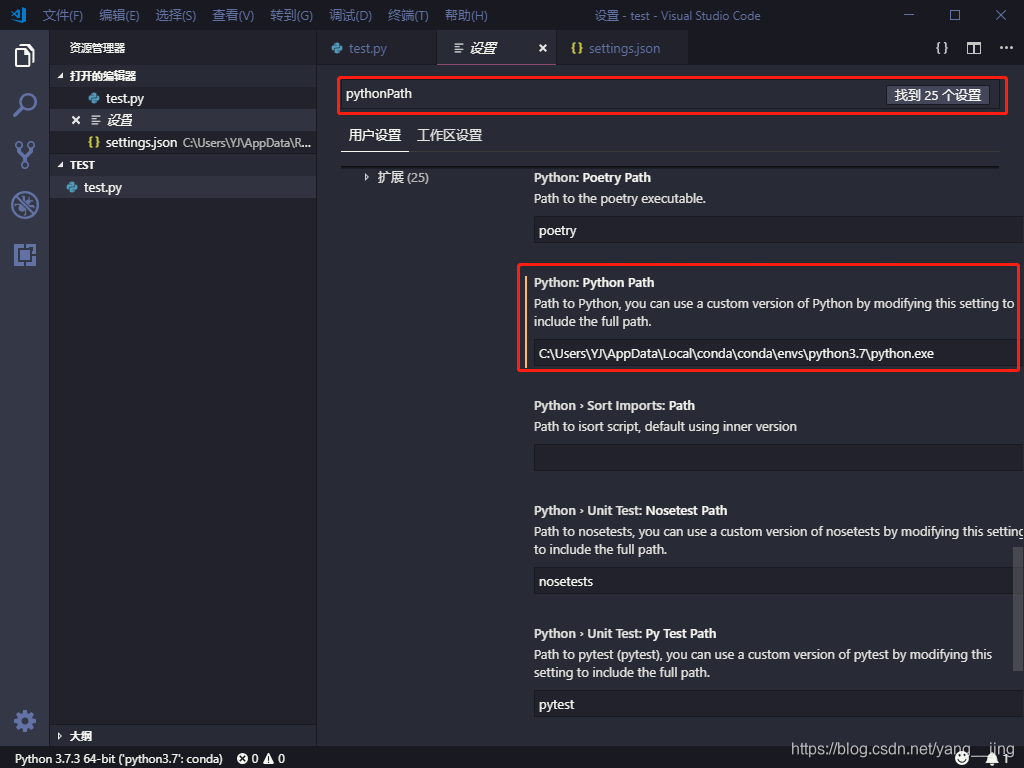Click the Python Path input field
The width and height of the screenshot is (1024, 768).
click(x=775, y=353)
